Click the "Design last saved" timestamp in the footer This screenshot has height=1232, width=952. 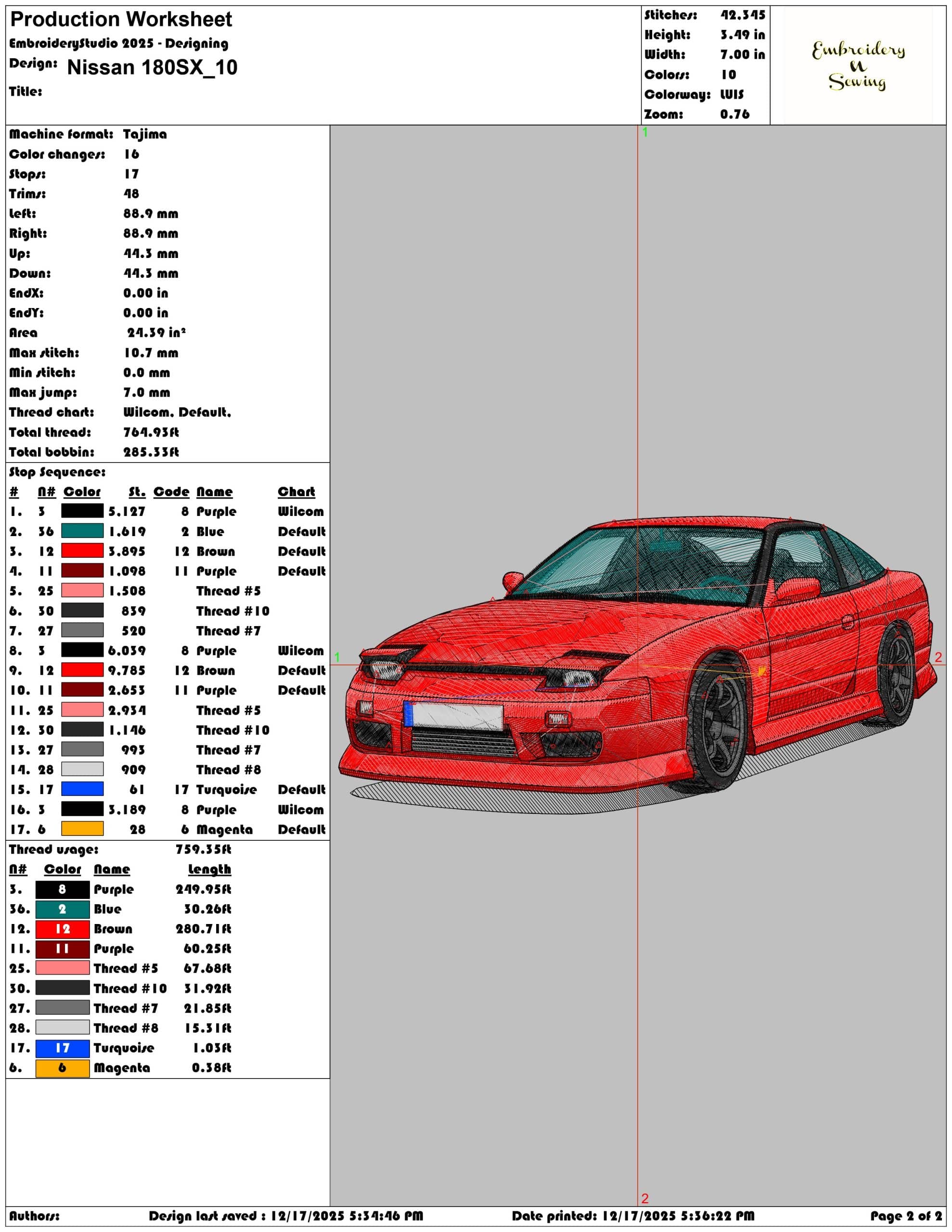pyautogui.click(x=285, y=1216)
